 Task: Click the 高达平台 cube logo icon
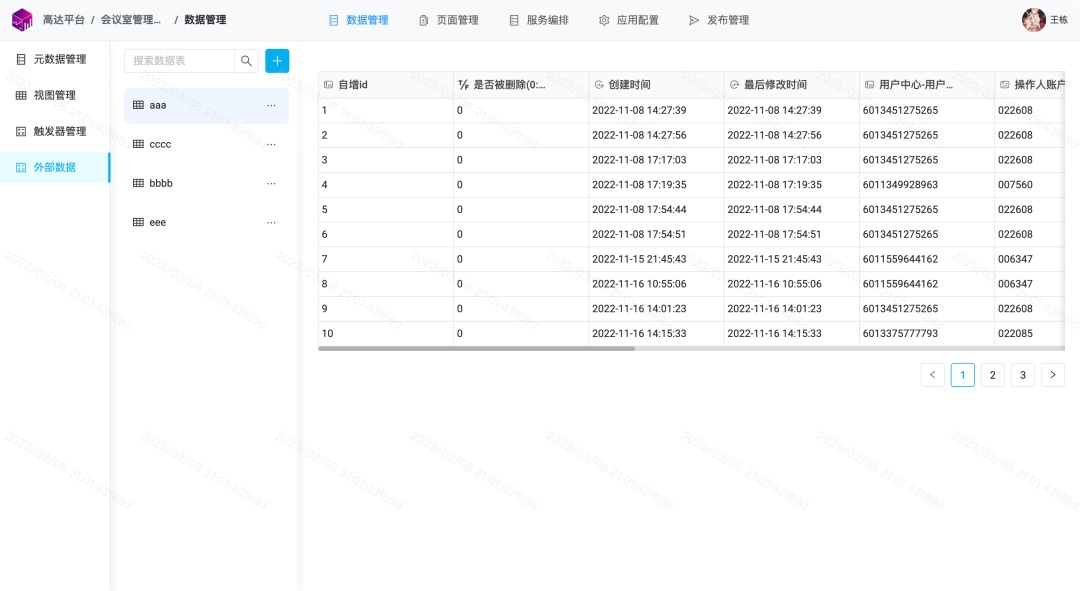point(22,20)
